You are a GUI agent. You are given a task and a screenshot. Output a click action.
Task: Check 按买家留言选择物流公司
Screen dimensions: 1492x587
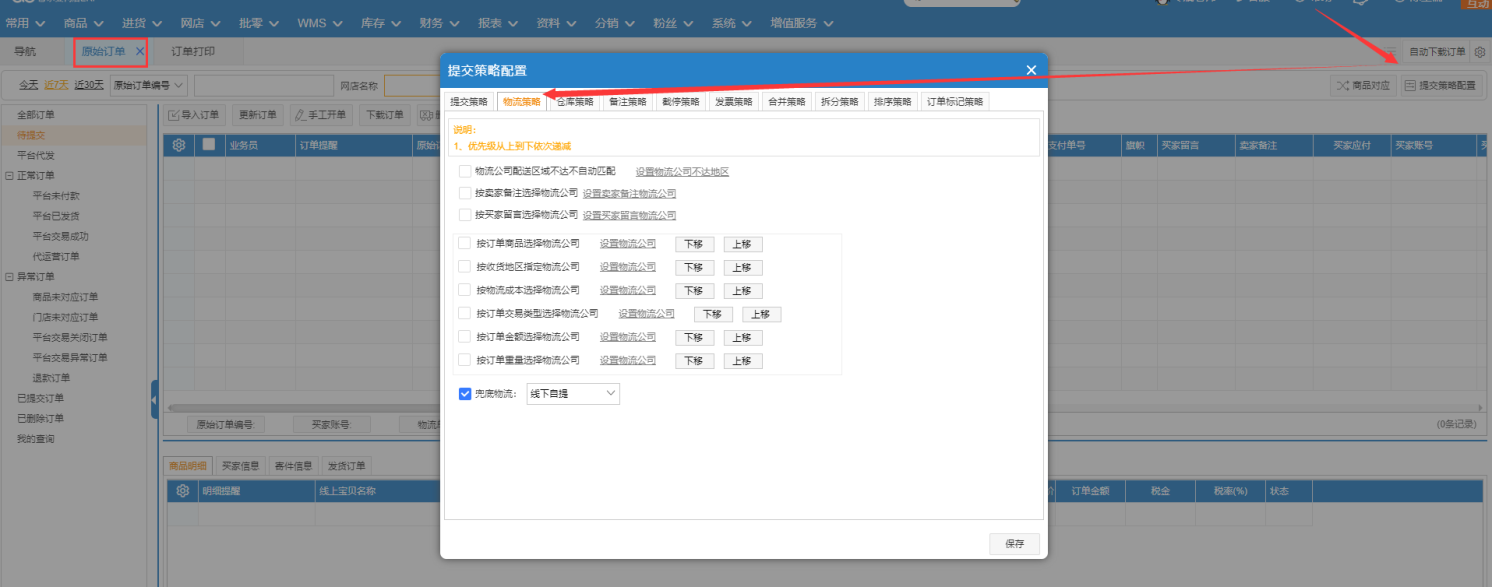[x=464, y=215]
